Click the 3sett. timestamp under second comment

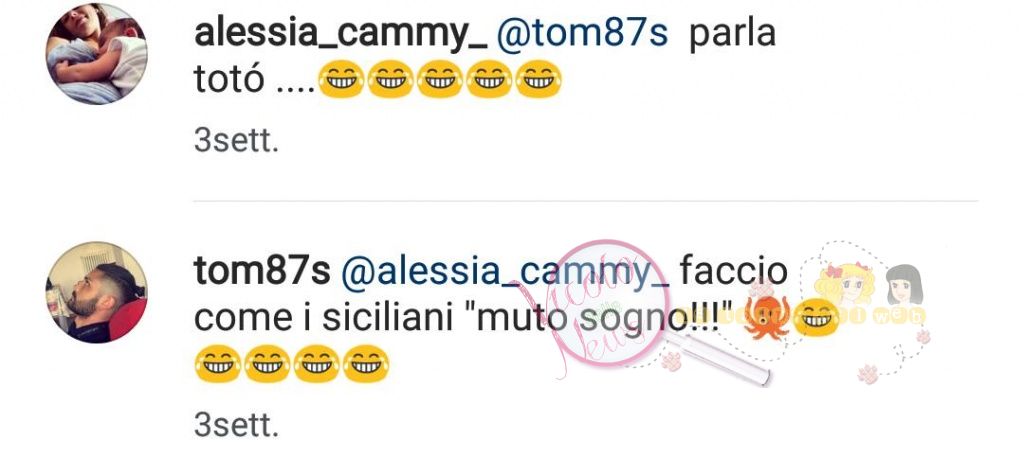236,425
